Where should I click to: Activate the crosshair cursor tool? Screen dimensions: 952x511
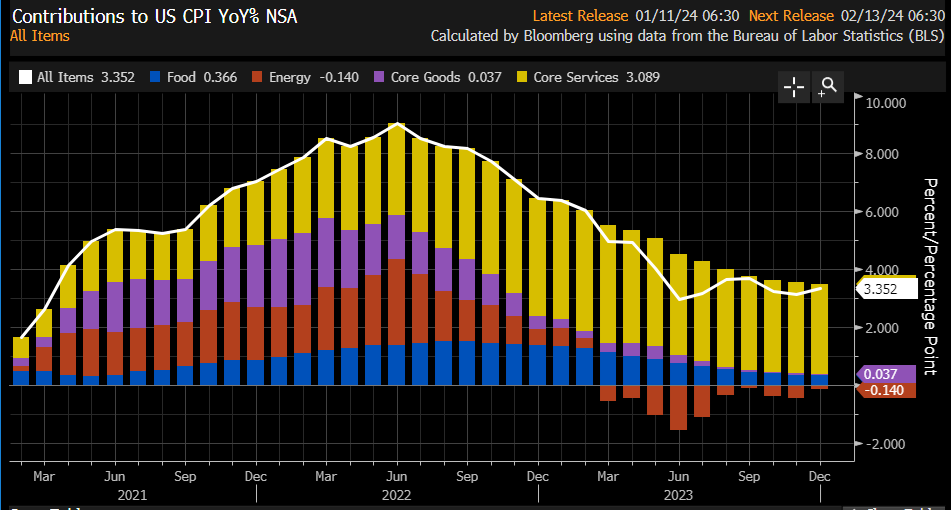[x=794, y=87]
